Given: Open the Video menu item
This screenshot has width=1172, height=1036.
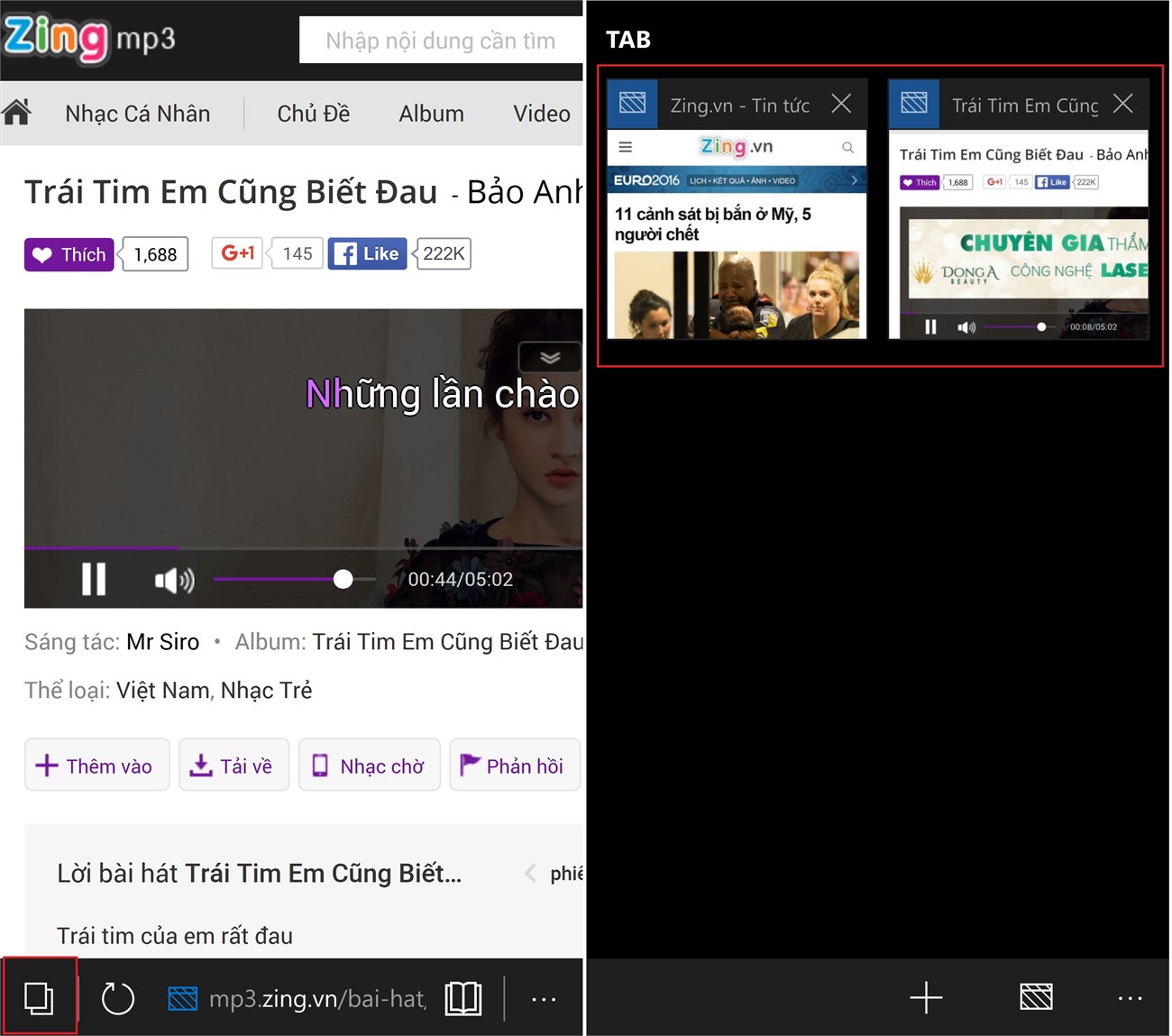Looking at the screenshot, I should (542, 114).
